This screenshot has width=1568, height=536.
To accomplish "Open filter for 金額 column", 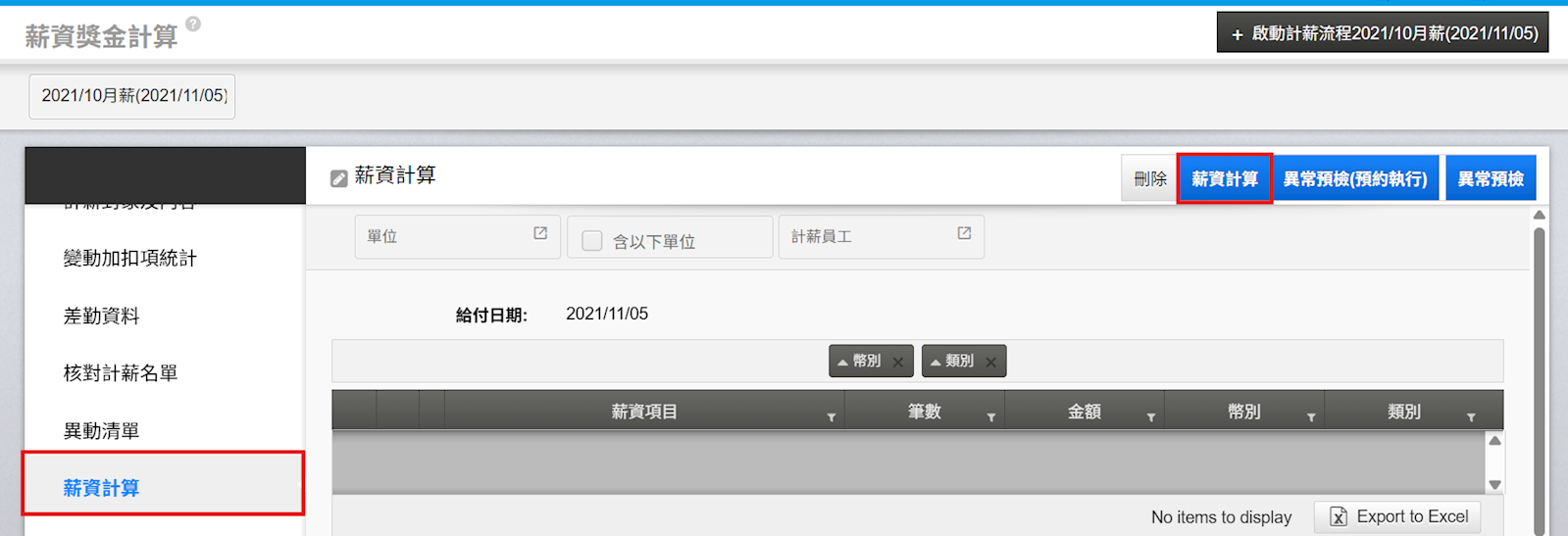I will [x=1150, y=417].
